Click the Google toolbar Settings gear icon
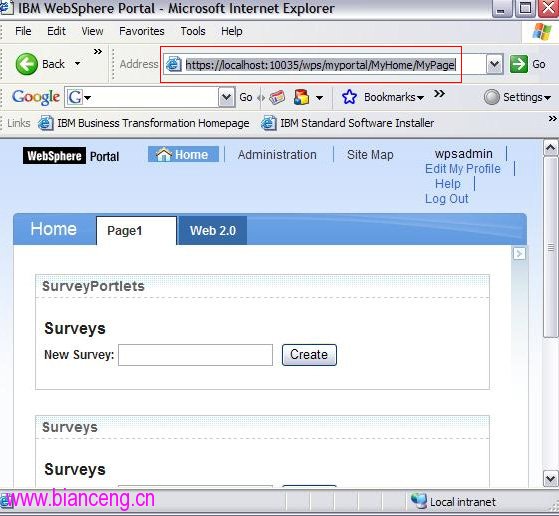This screenshot has height=516, width=559. 492,97
